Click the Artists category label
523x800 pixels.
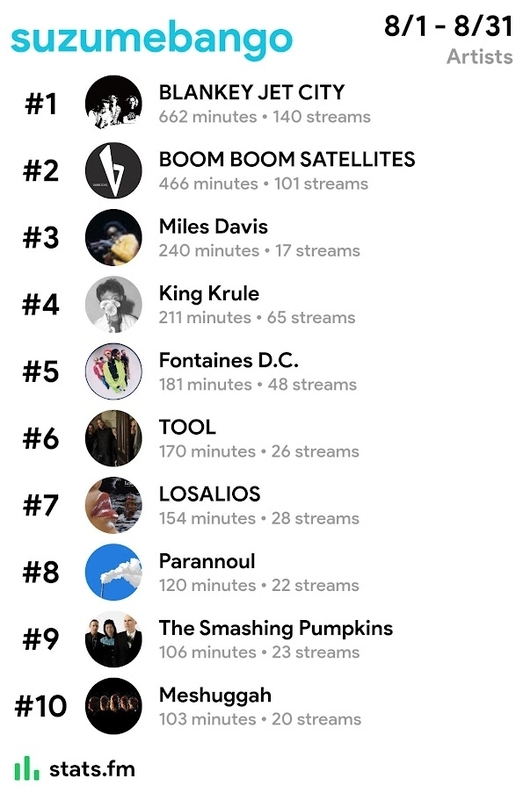click(480, 56)
